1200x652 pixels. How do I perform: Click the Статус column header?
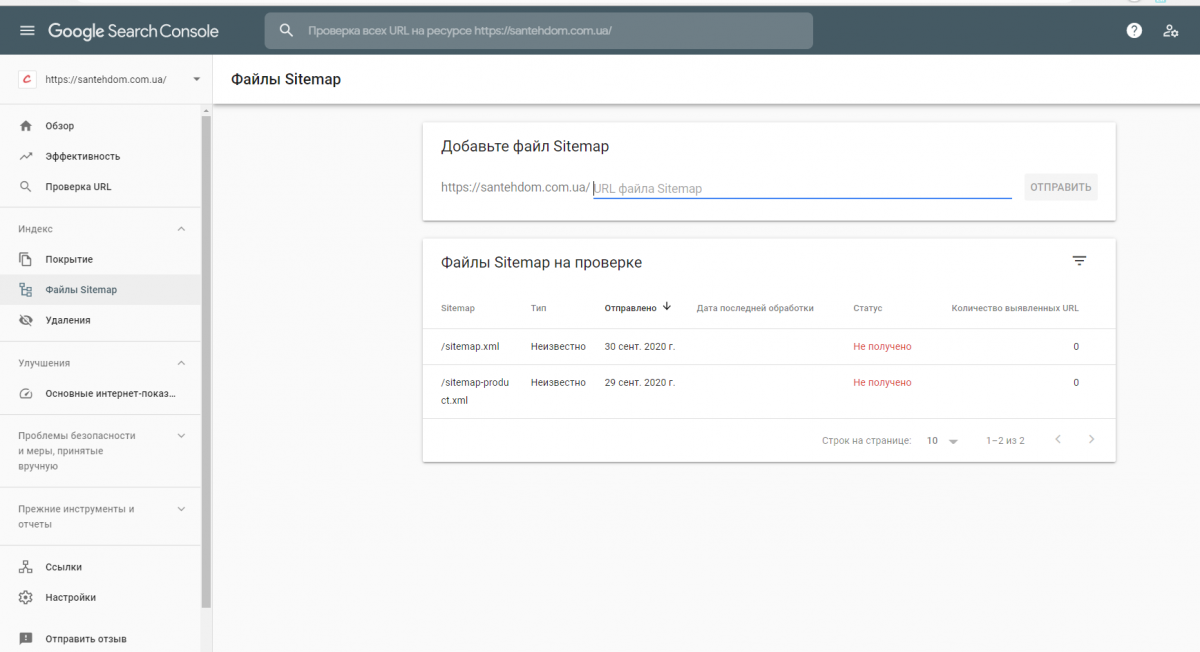tap(868, 308)
